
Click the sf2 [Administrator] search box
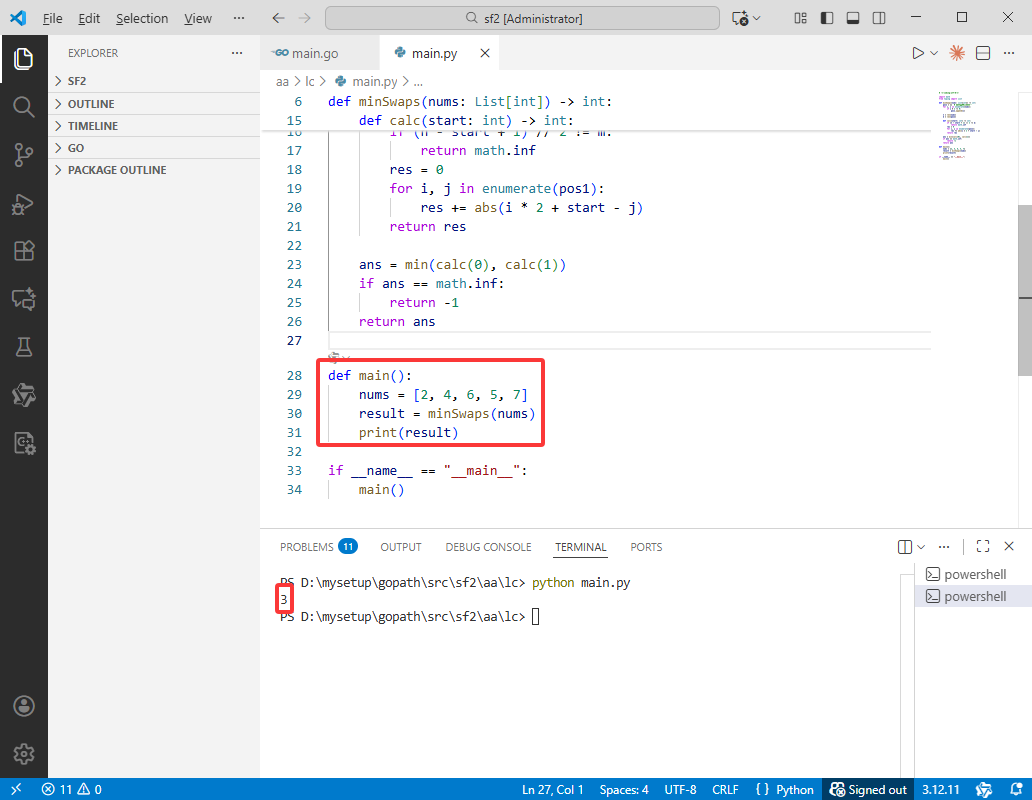[522, 18]
